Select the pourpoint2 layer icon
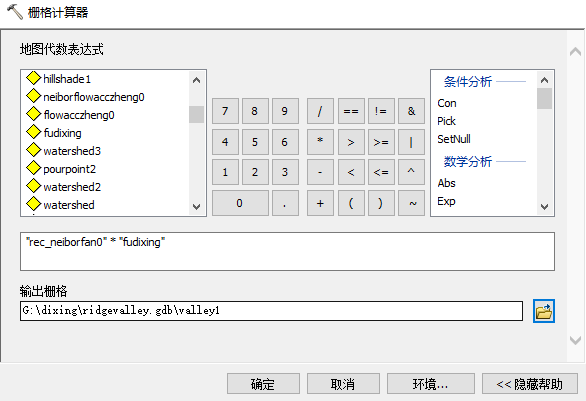This screenshot has height=401, width=586. coord(33,168)
